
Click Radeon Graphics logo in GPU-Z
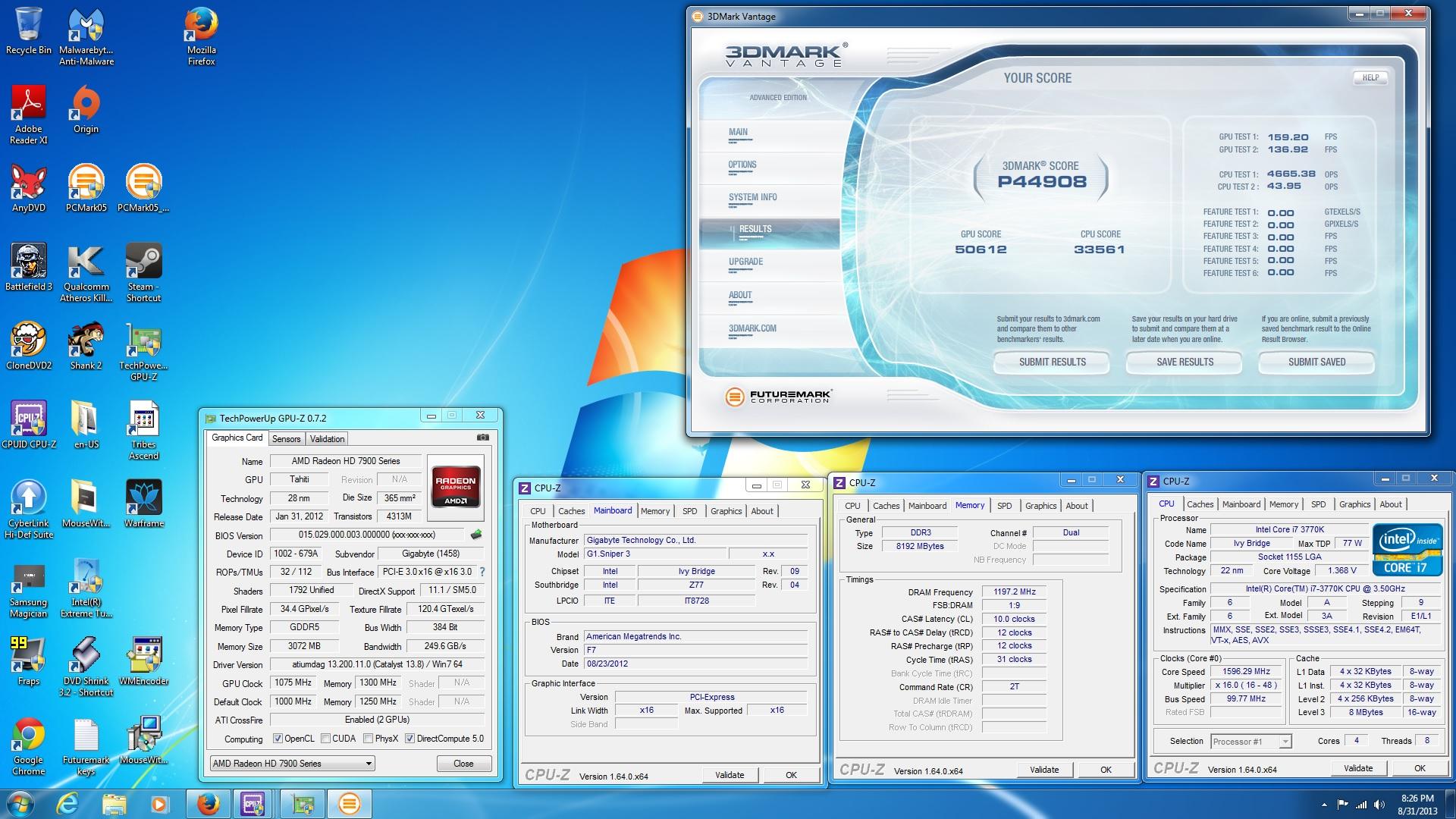click(455, 486)
